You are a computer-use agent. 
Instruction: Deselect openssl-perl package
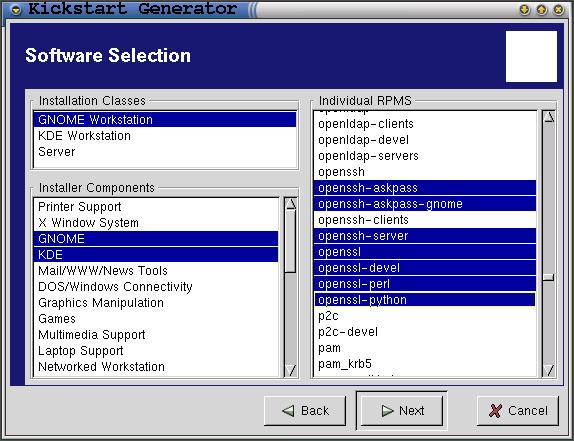tap(425, 284)
